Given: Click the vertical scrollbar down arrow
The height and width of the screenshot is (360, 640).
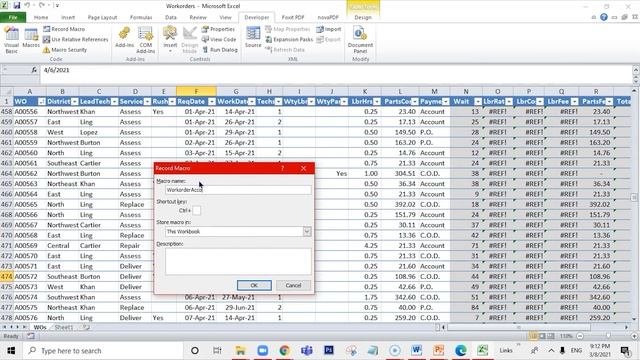Looking at the screenshot, I should coord(634,319).
